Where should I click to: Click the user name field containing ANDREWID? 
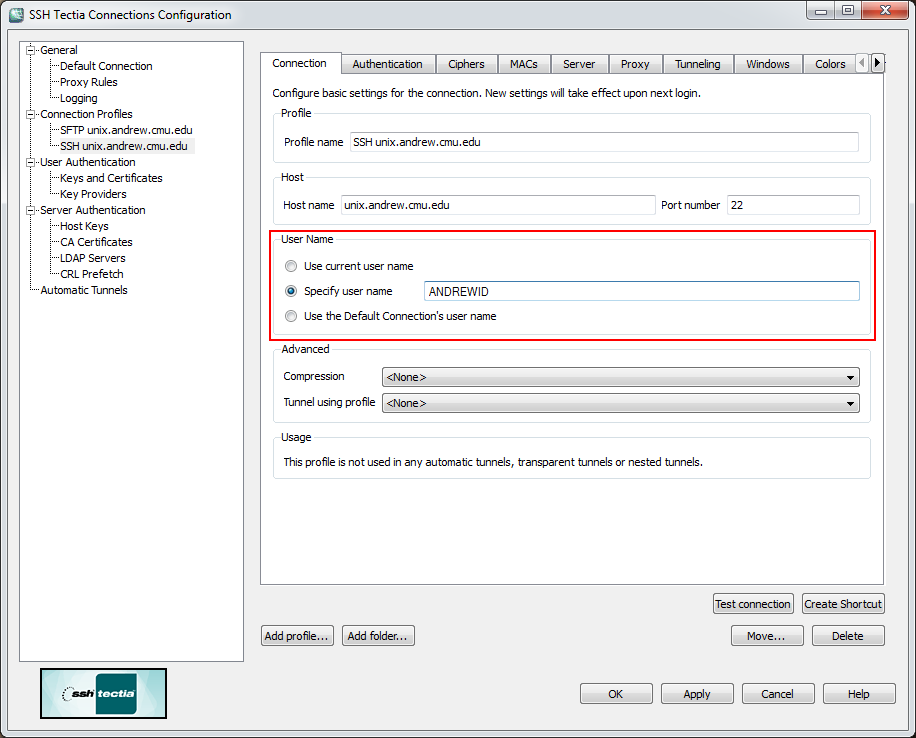tap(641, 291)
